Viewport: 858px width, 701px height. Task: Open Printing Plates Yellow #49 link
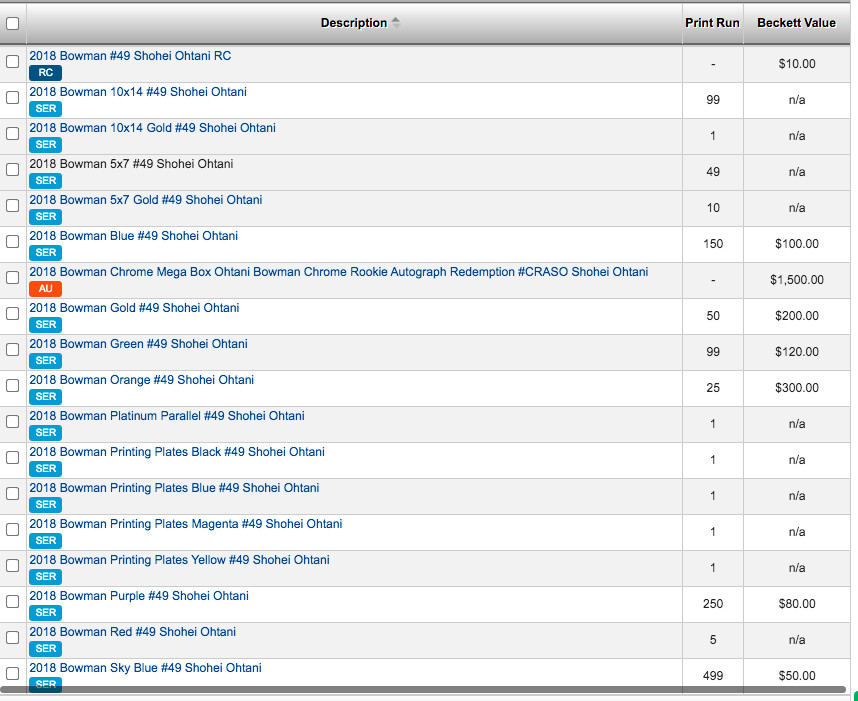[179, 560]
